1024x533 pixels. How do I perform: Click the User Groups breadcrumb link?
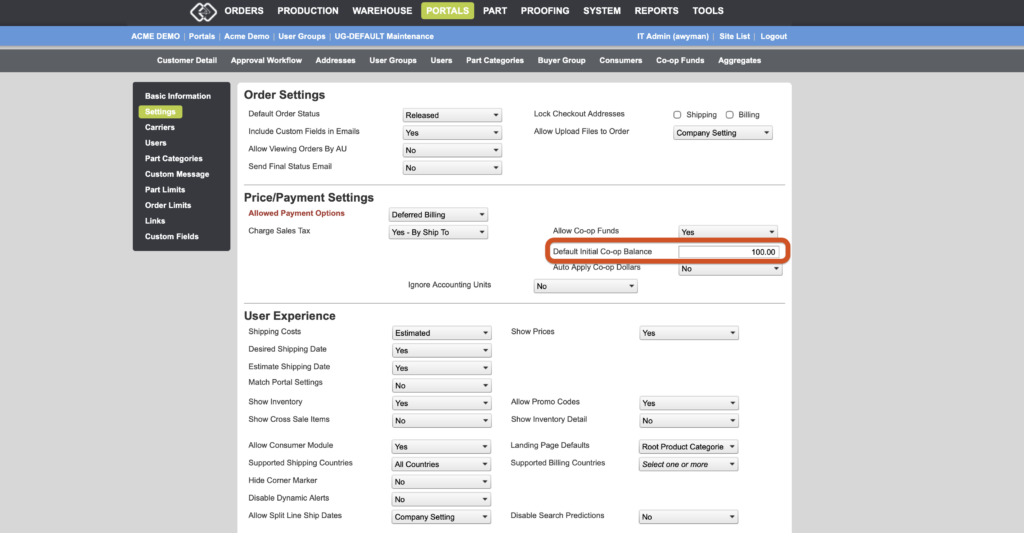[x=302, y=37]
